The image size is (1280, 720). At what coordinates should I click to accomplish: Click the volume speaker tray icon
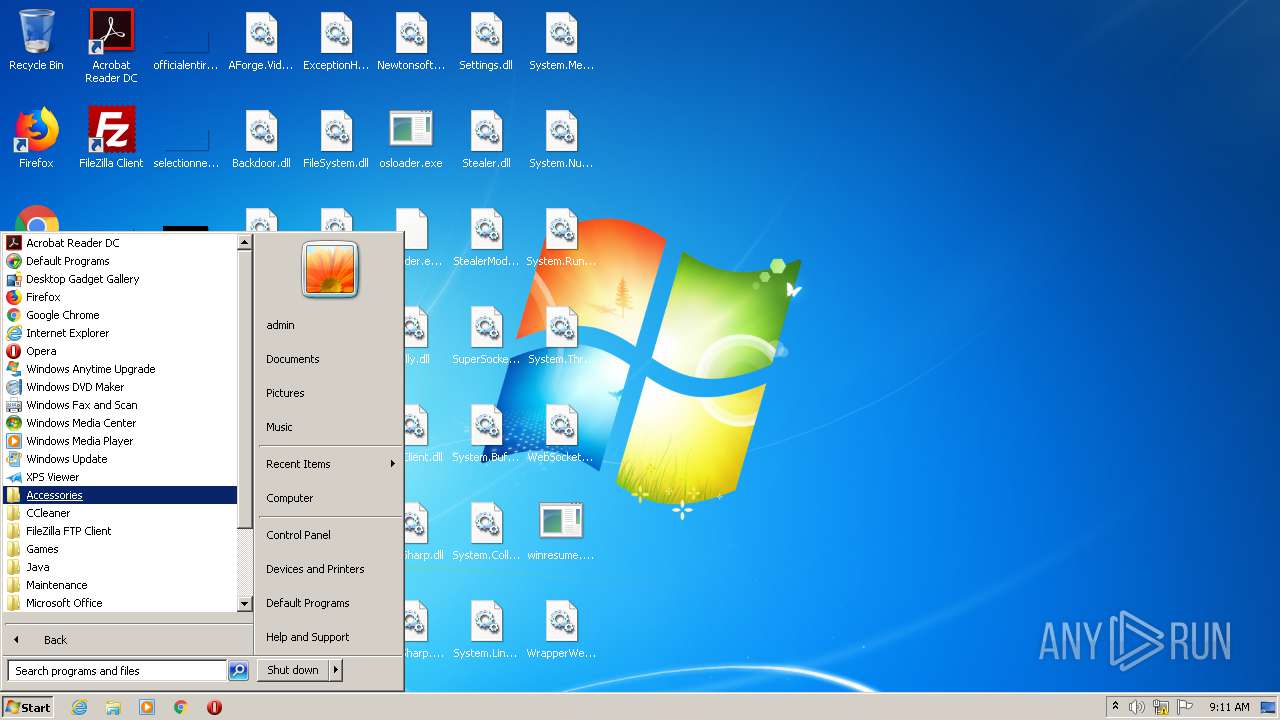pyautogui.click(x=1137, y=707)
